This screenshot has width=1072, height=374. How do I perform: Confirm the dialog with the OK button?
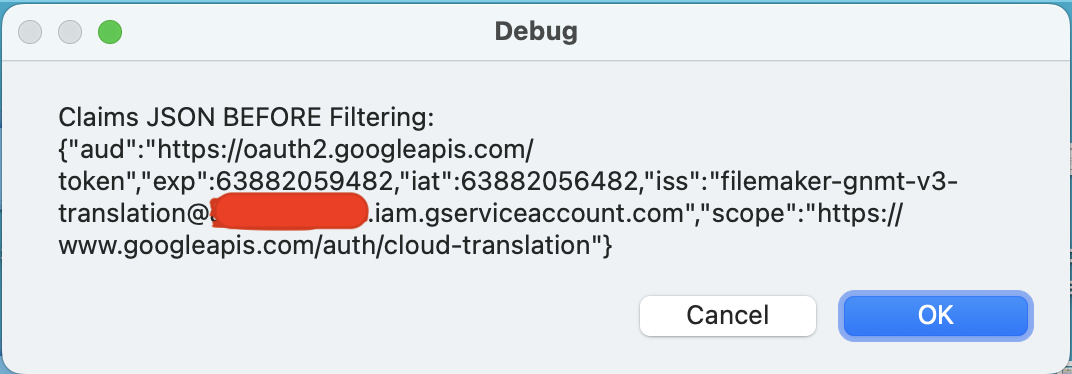pos(935,315)
